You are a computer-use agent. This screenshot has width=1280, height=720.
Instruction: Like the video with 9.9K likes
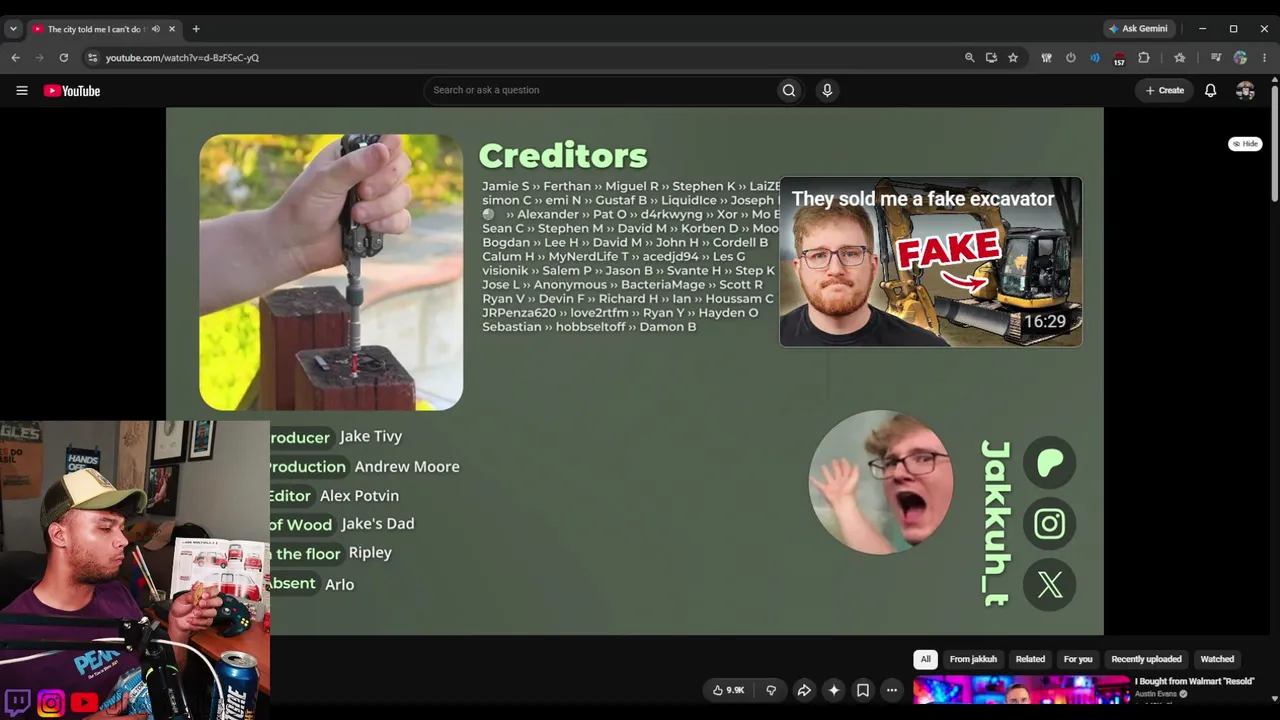(728, 690)
